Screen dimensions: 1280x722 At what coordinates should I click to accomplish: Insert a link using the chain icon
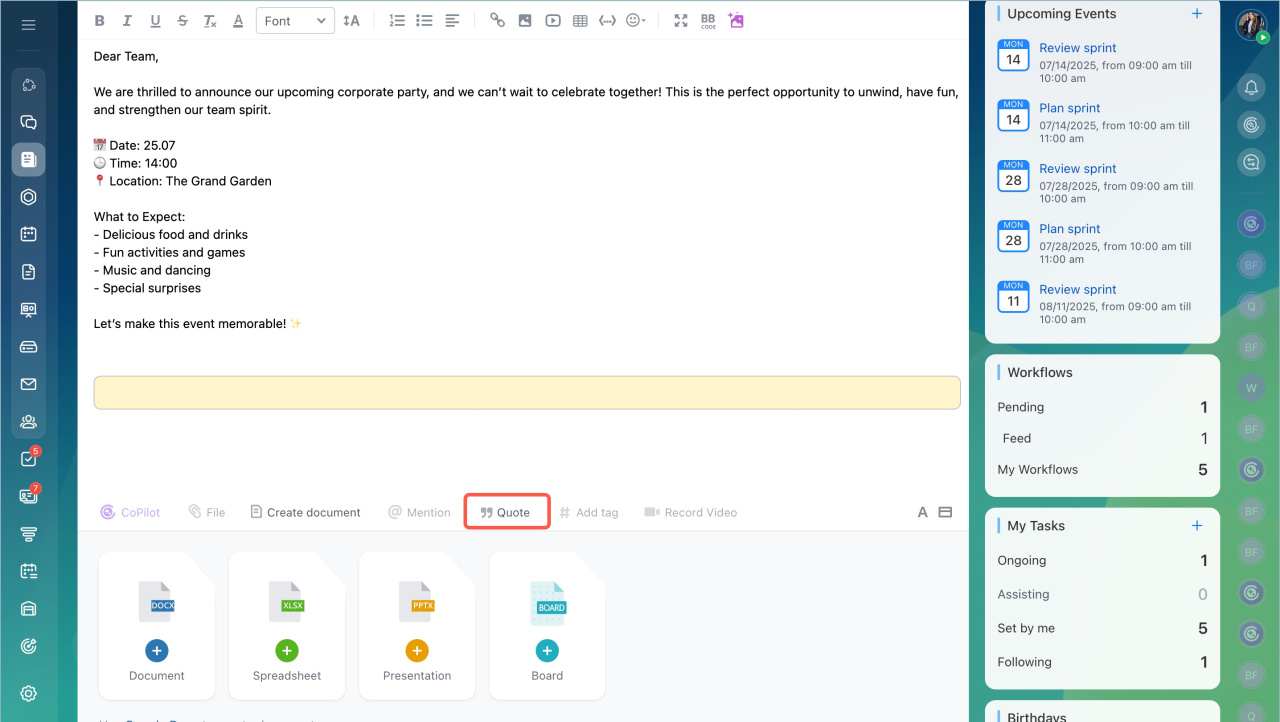coord(497,21)
